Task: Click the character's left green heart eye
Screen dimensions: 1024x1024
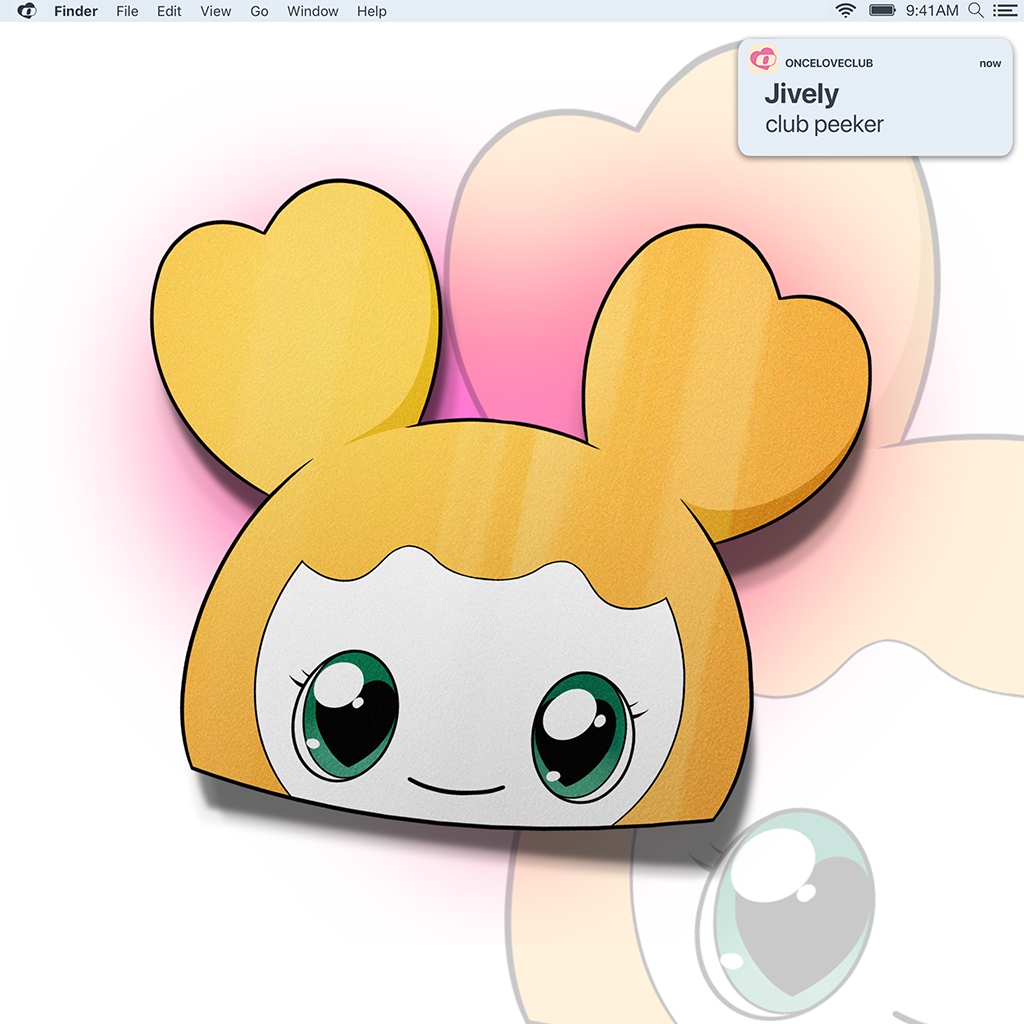Action: (346, 713)
